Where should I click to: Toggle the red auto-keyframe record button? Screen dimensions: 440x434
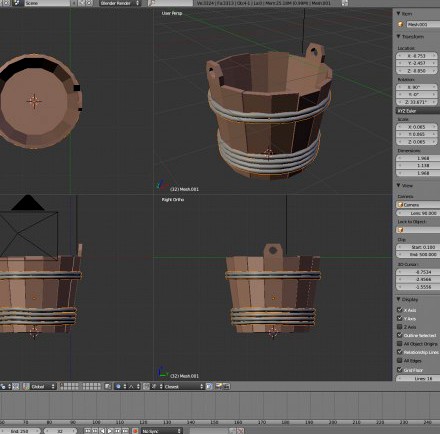tap(135, 431)
